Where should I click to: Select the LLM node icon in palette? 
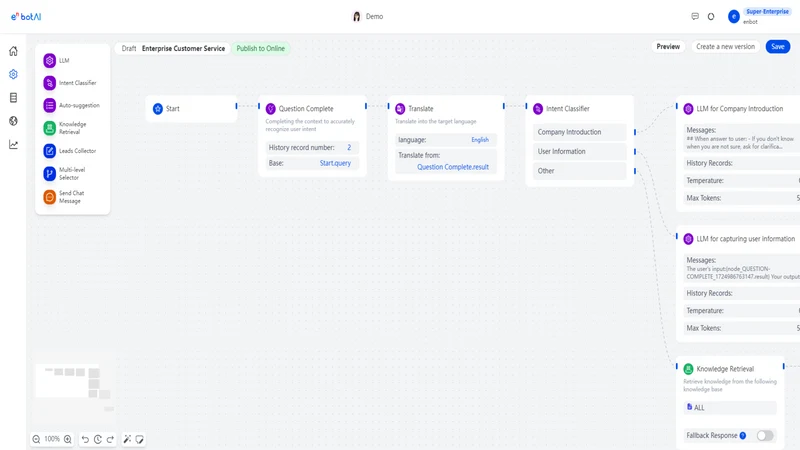click(49, 61)
